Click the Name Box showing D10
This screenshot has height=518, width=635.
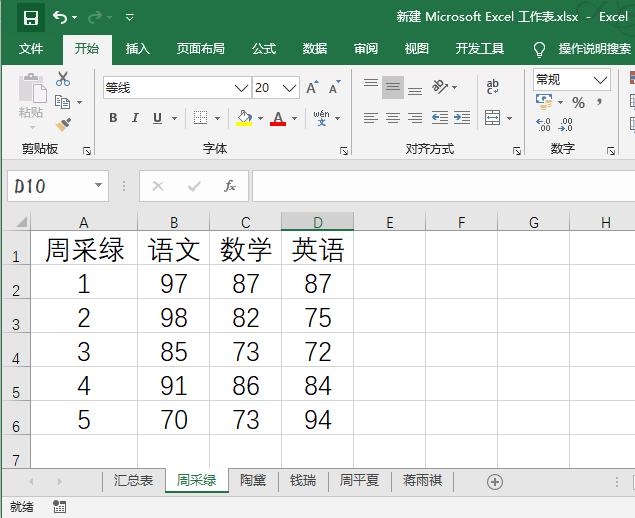(x=58, y=186)
